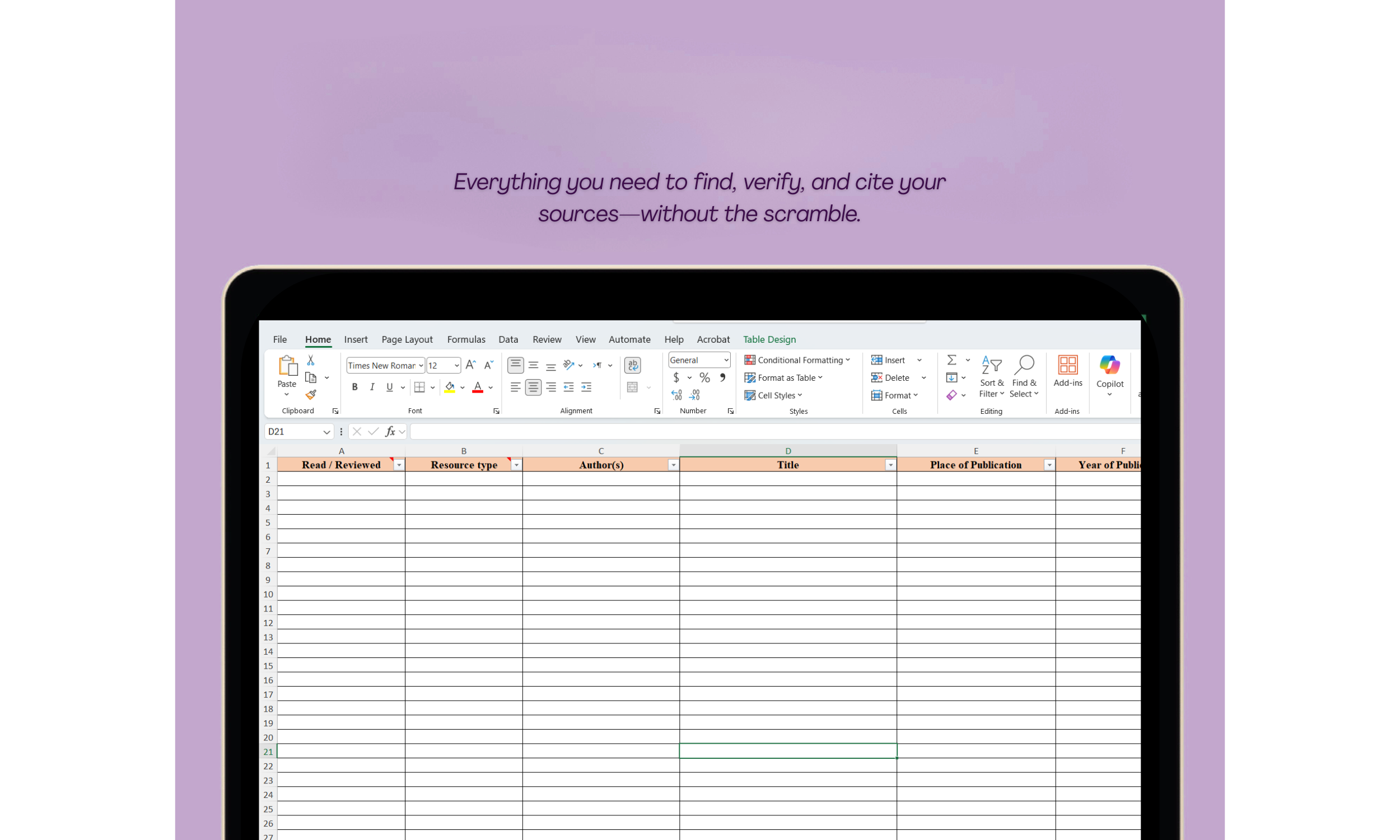Click the AutoSum icon

coord(952,359)
